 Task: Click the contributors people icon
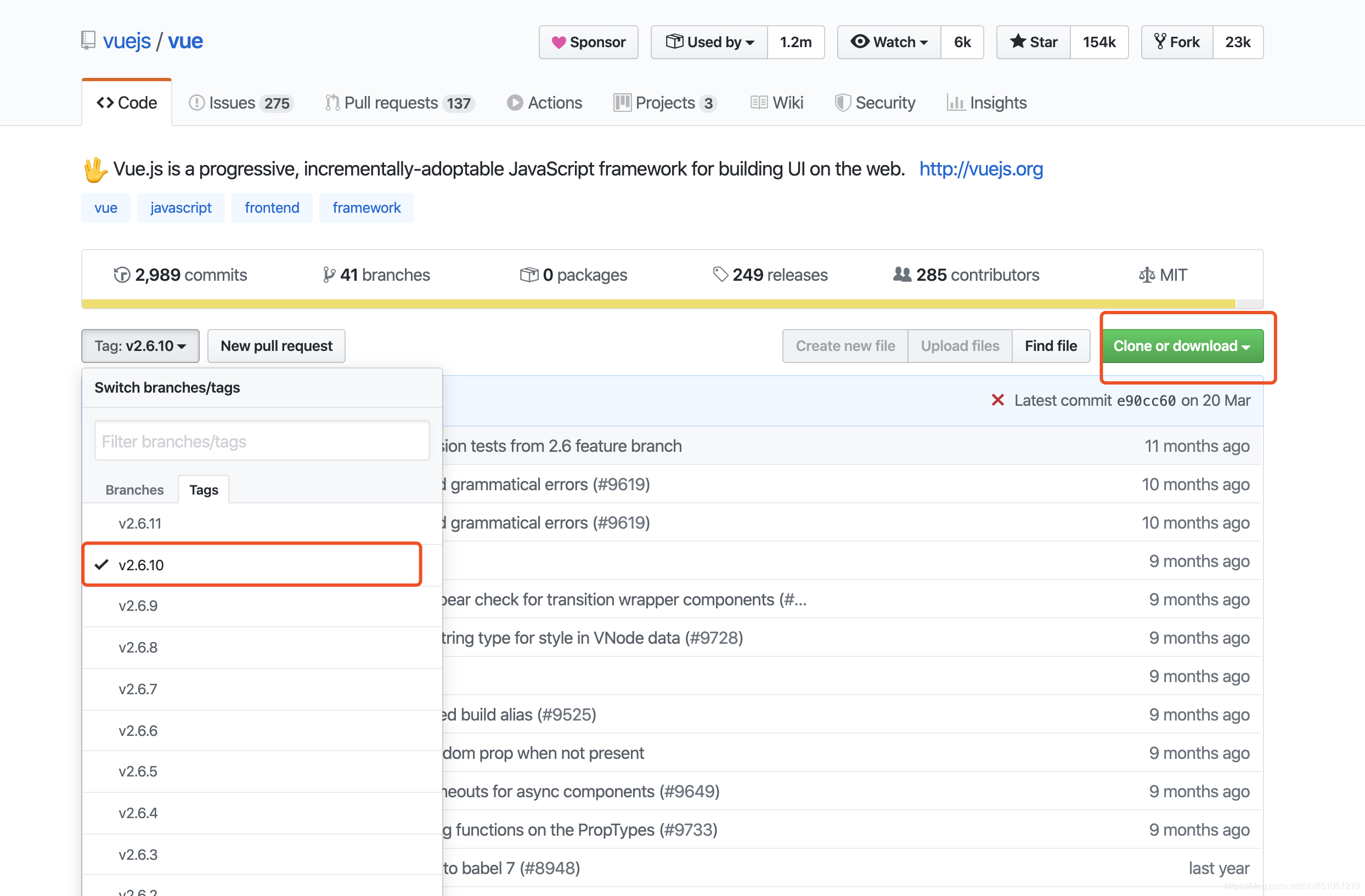click(902, 275)
